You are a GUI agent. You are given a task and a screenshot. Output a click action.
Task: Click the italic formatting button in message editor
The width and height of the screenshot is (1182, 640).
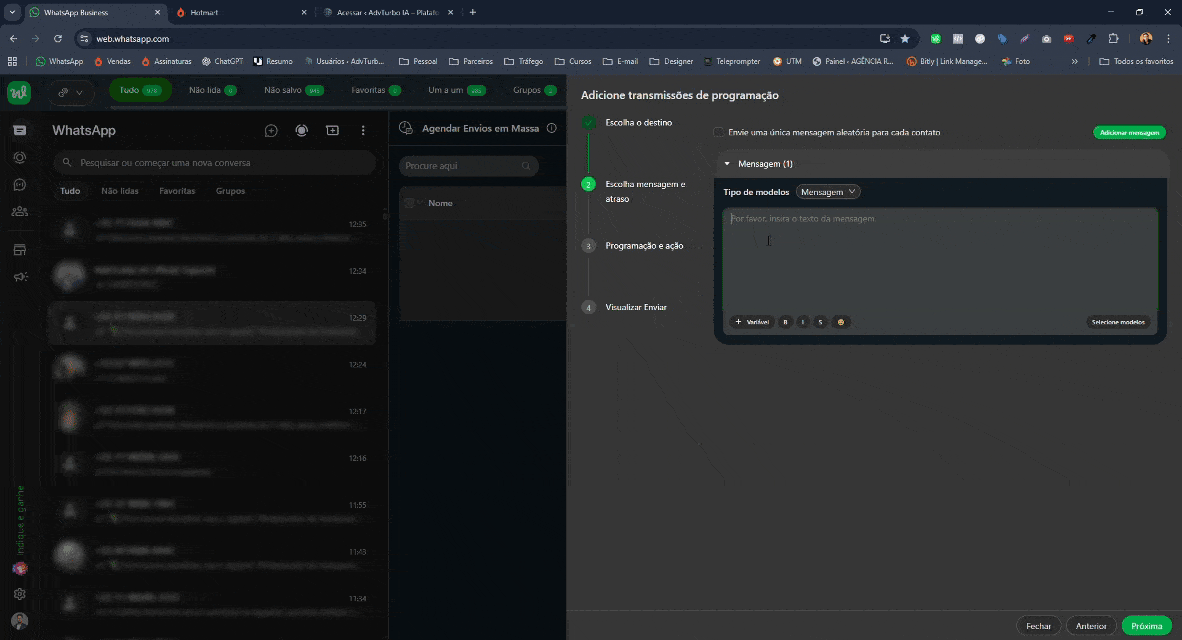(x=803, y=322)
